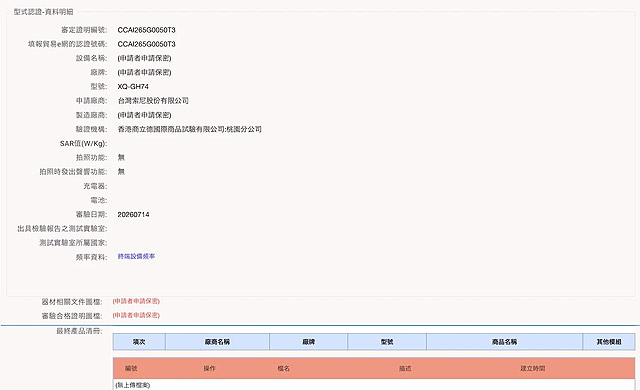Open the 終端設備頻率 link
This screenshot has height=390, width=640.
(x=136, y=256)
